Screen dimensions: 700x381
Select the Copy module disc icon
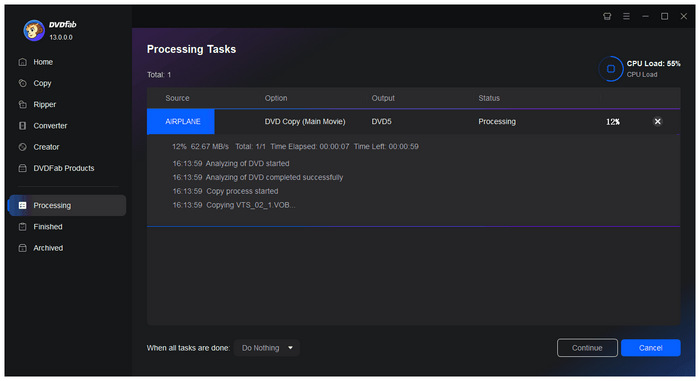click(23, 83)
